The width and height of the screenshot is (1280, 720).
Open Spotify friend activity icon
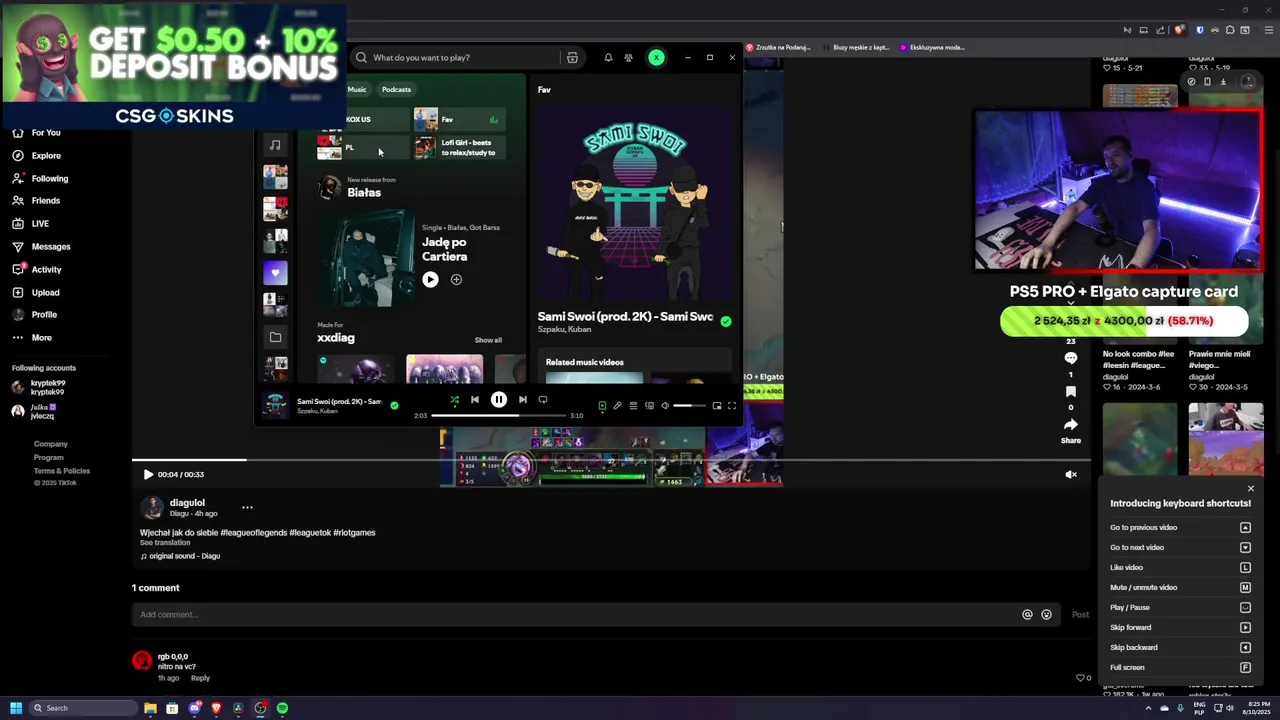(628, 58)
